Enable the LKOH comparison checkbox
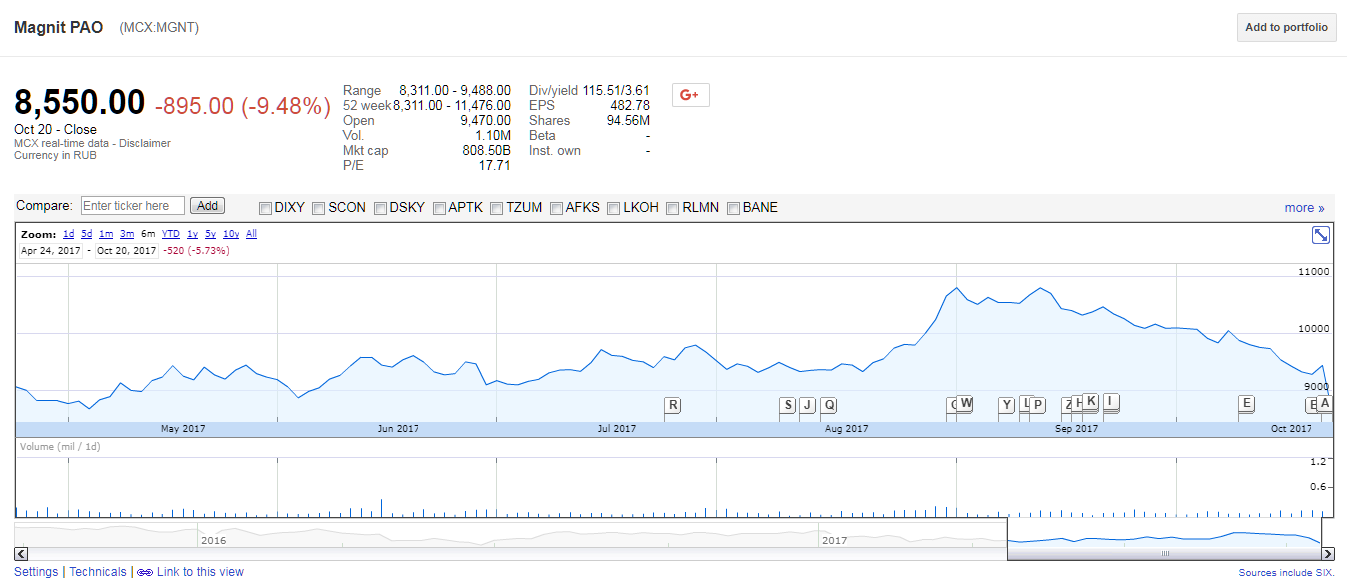The image size is (1347, 584). pos(614,208)
